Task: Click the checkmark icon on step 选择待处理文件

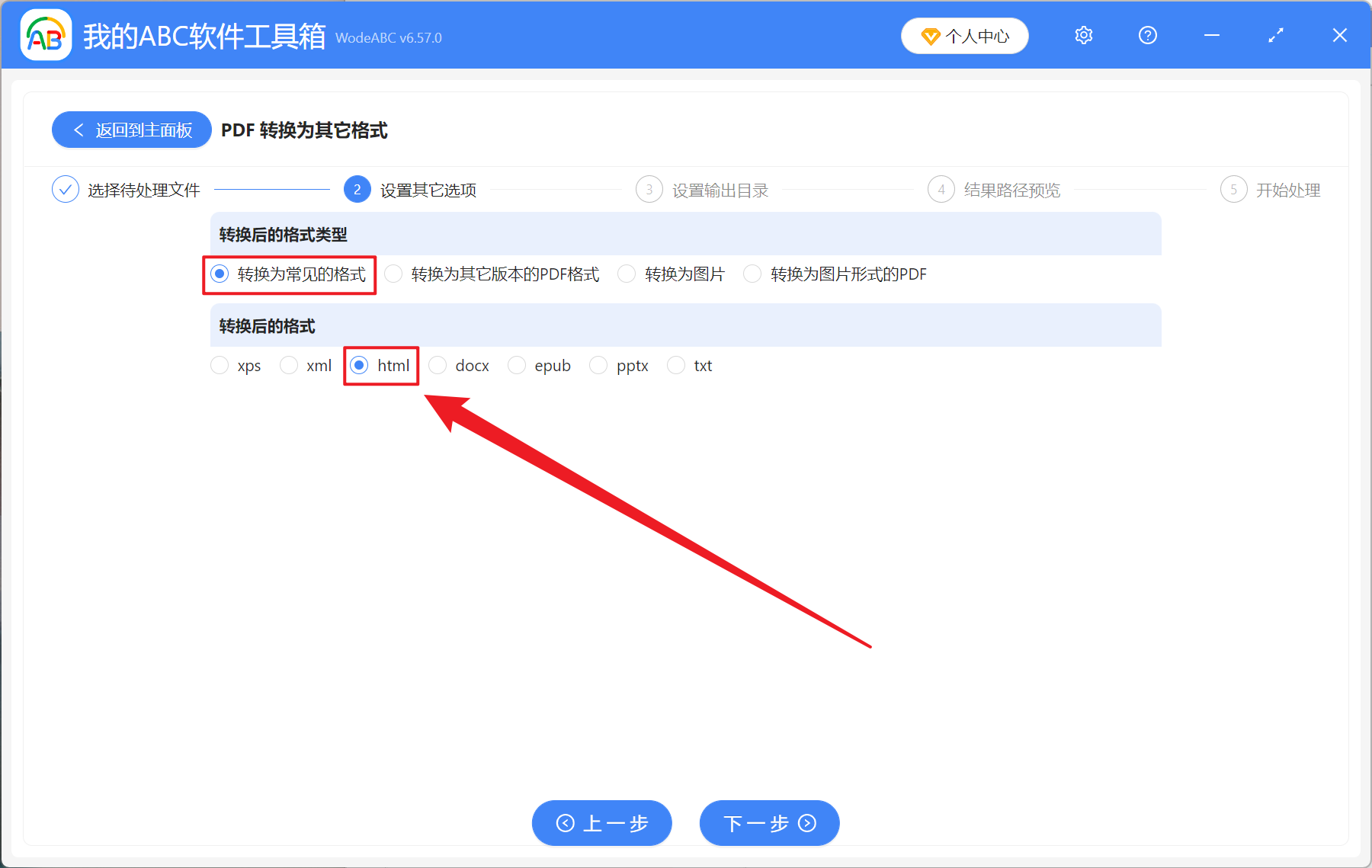Action: [x=66, y=189]
